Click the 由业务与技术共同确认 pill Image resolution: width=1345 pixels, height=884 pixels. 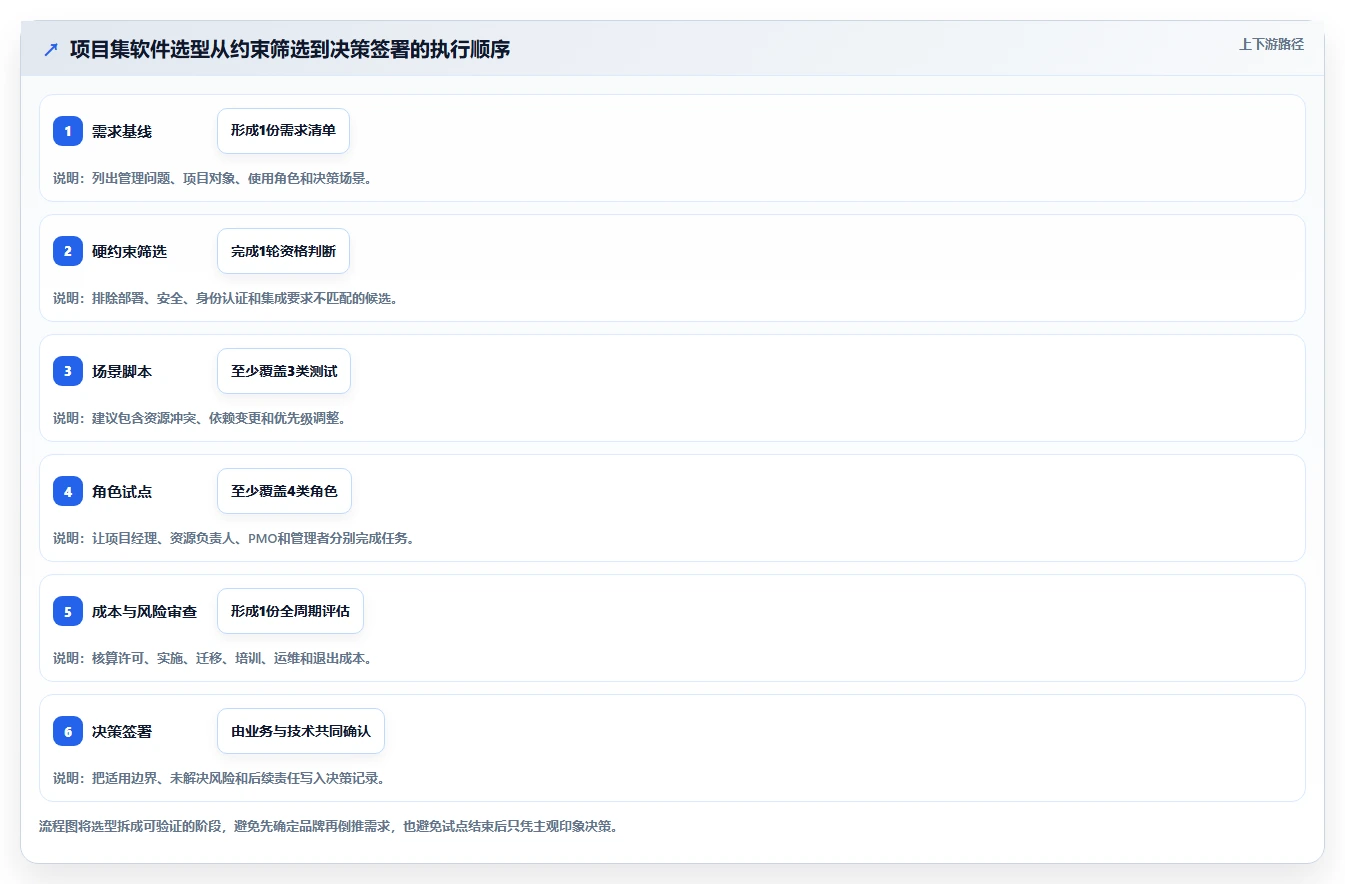point(301,731)
